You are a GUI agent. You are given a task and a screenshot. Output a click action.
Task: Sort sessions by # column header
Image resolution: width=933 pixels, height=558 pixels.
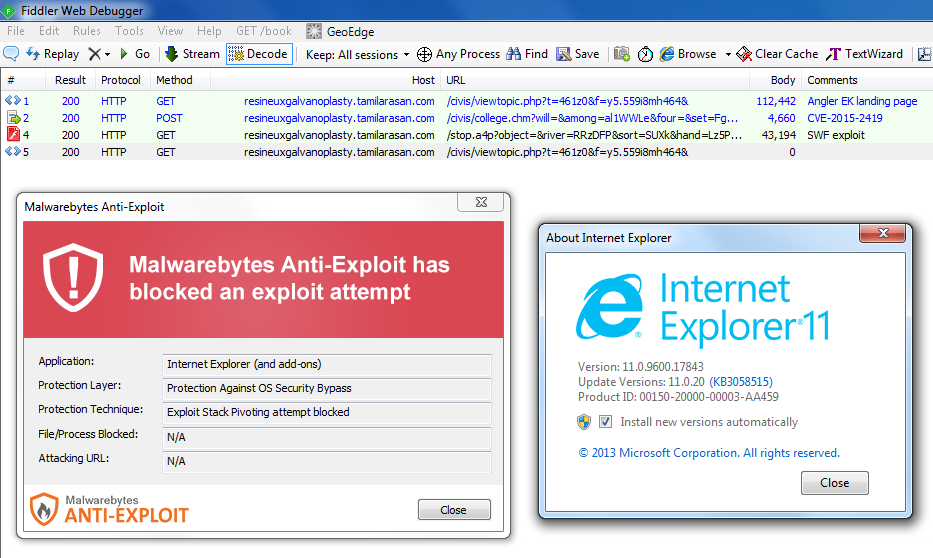(23, 80)
